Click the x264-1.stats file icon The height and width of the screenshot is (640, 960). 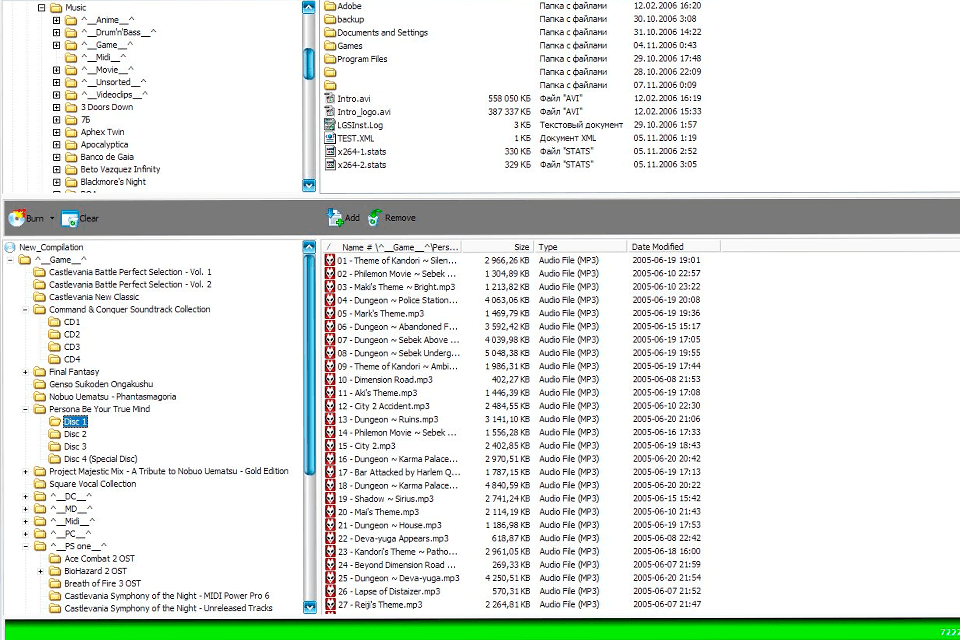[x=329, y=151]
